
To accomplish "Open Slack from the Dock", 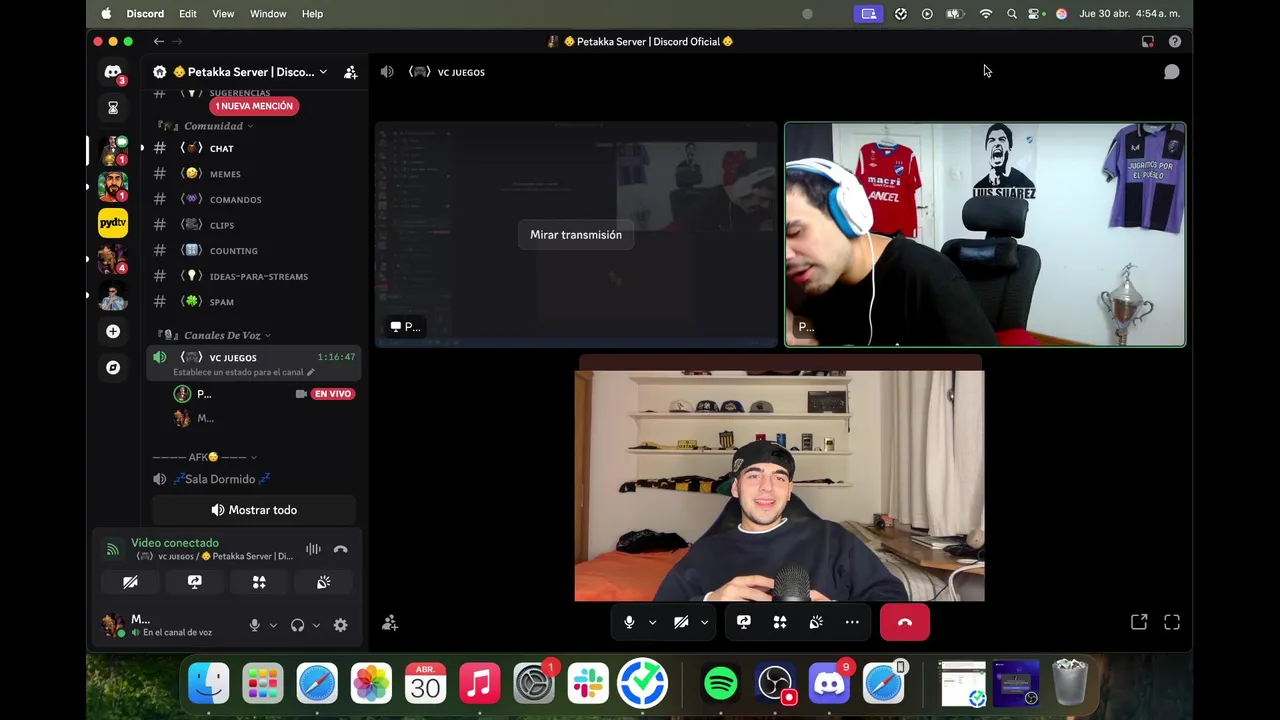I will pos(588,684).
